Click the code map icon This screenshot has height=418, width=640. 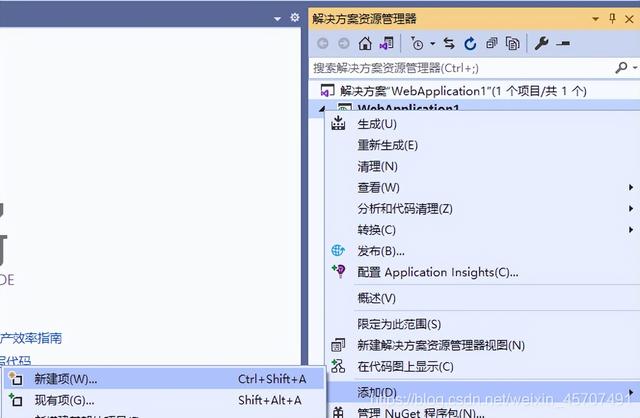point(338,366)
